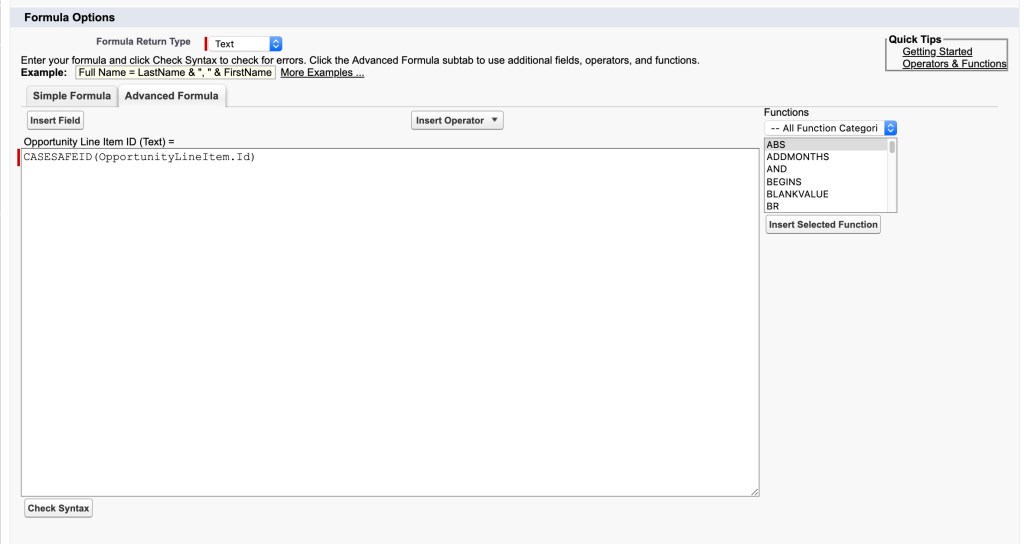Open the Formula Return Type dropdown
Viewport: 1024px width, 544px height.
(x=246, y=44)
